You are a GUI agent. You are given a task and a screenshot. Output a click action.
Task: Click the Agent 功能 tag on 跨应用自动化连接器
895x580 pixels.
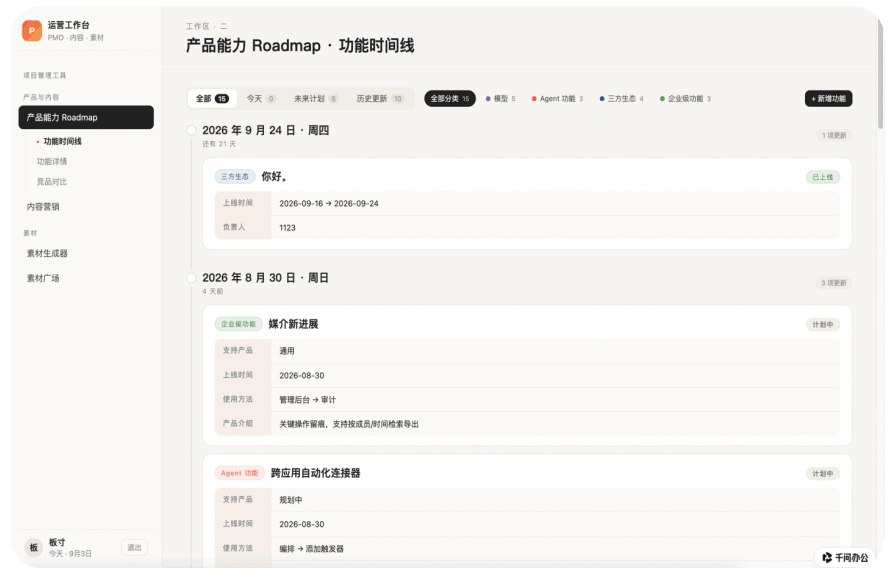click(239, 473)
